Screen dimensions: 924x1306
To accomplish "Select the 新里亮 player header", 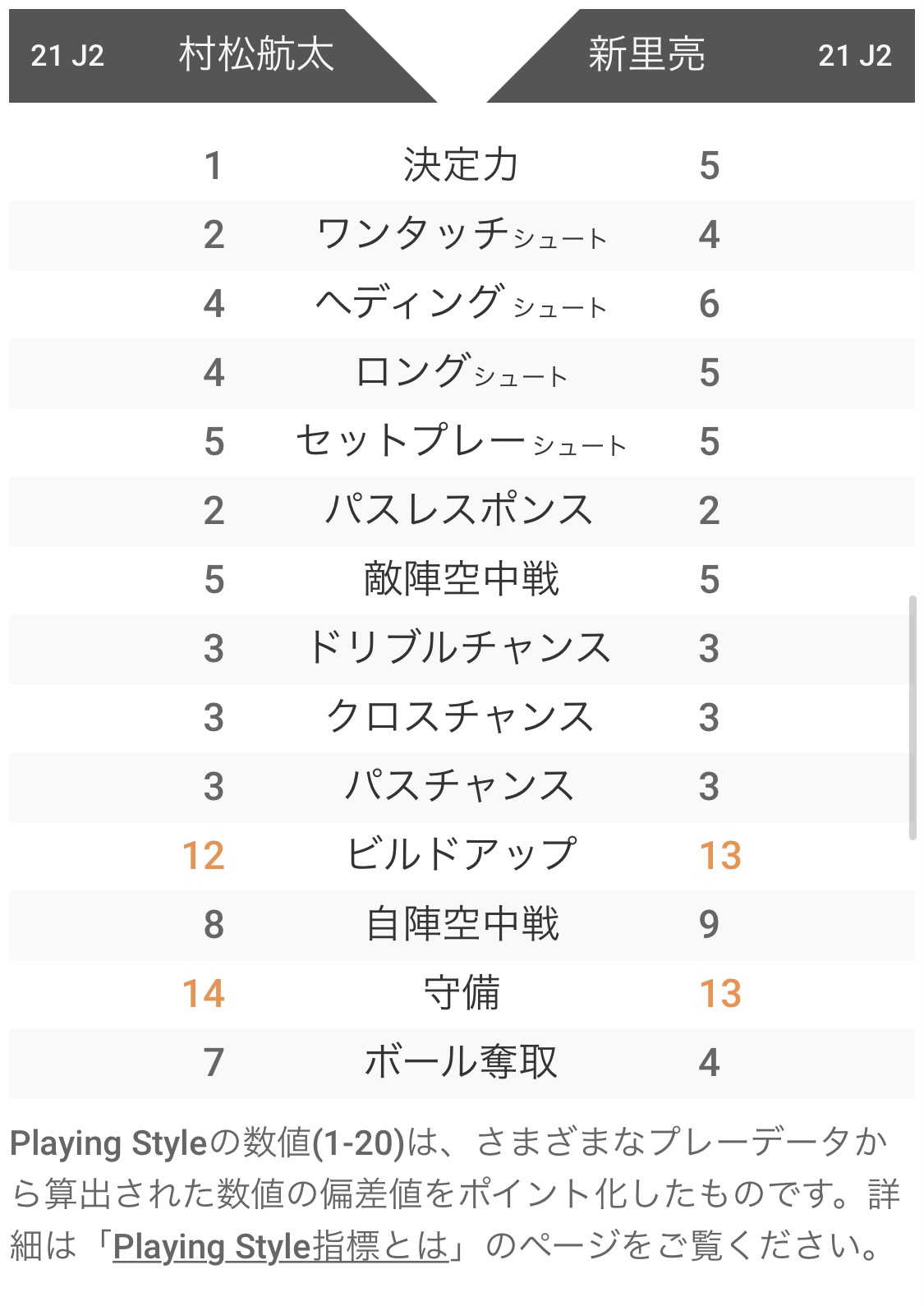I will [646, 55].
